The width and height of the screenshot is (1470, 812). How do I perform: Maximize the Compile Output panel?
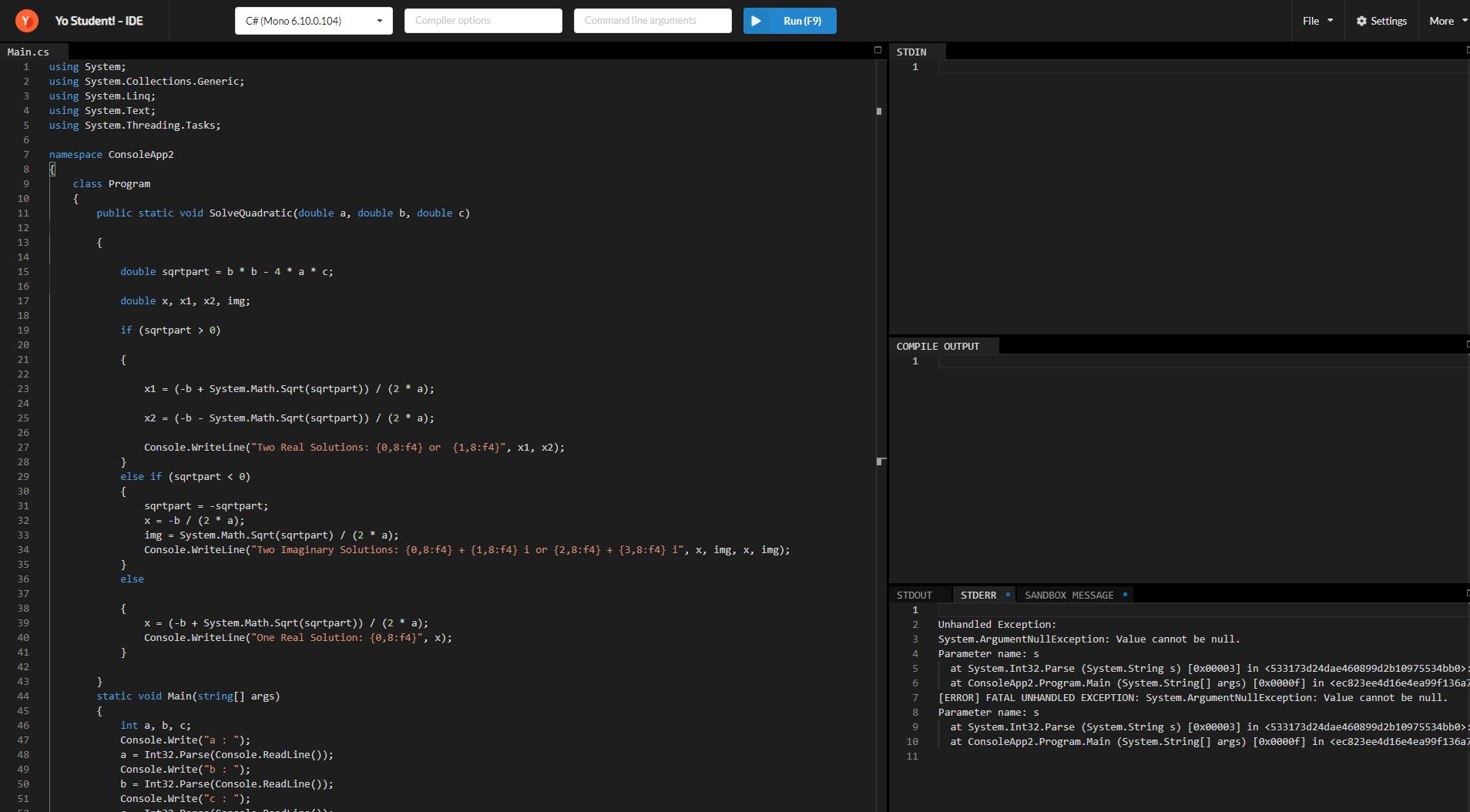point(1467,344)
